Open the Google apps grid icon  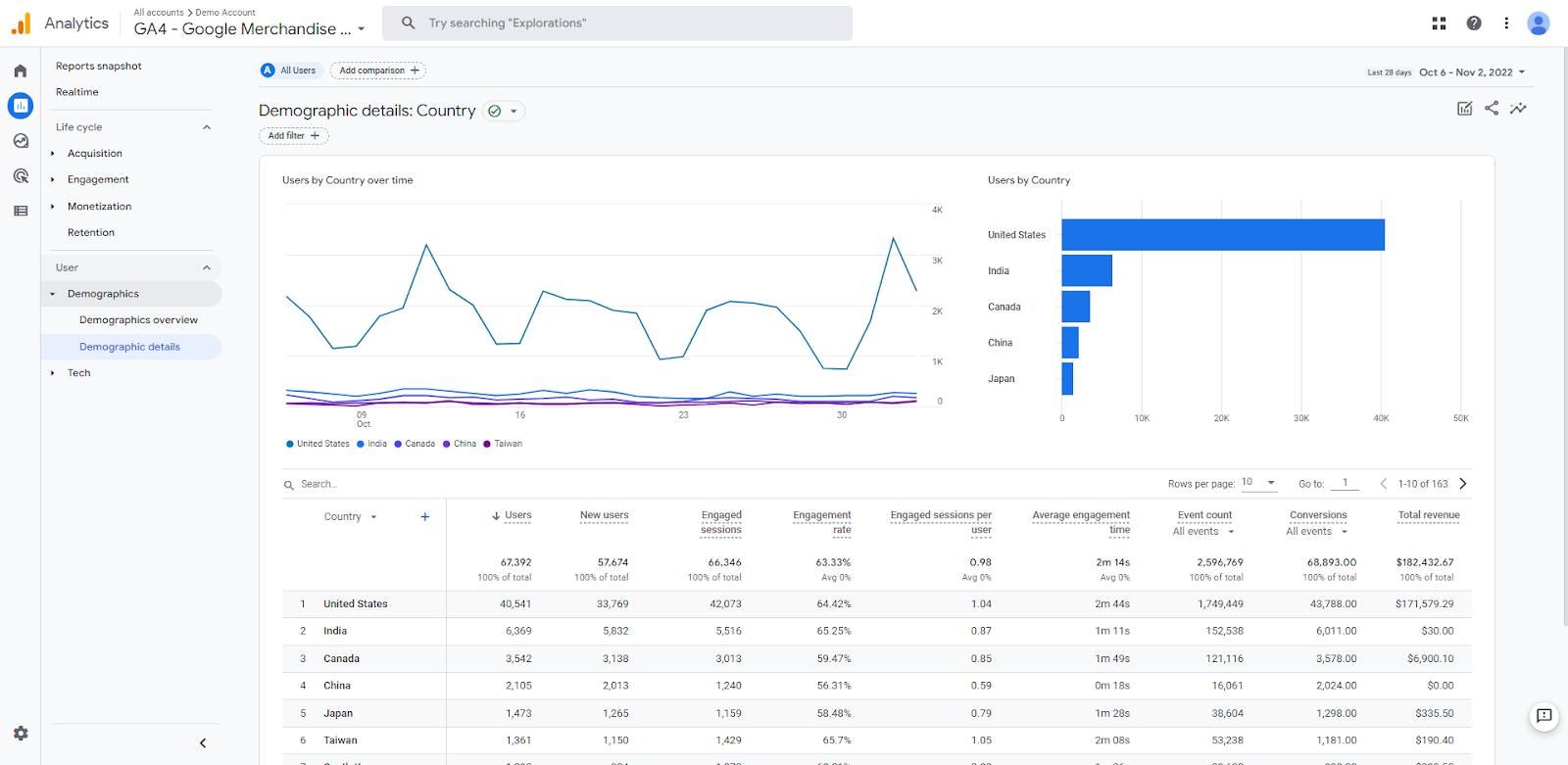[x=1439, y=24]
